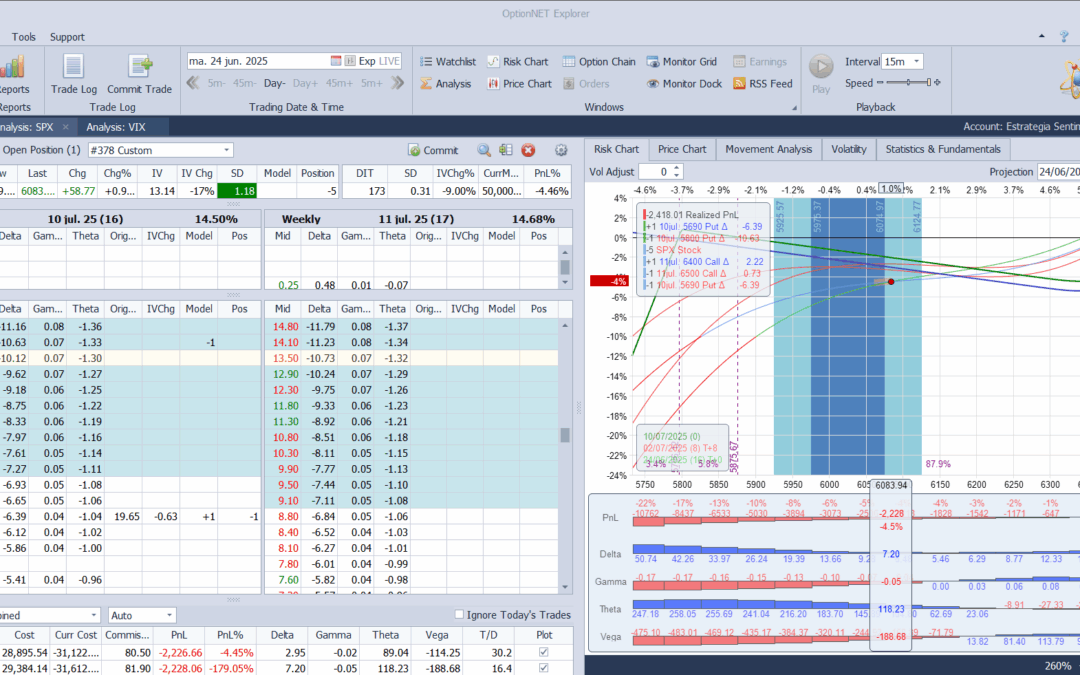Open the RSS Feed window
This screenshot has width=1080, height=675.
762,83
